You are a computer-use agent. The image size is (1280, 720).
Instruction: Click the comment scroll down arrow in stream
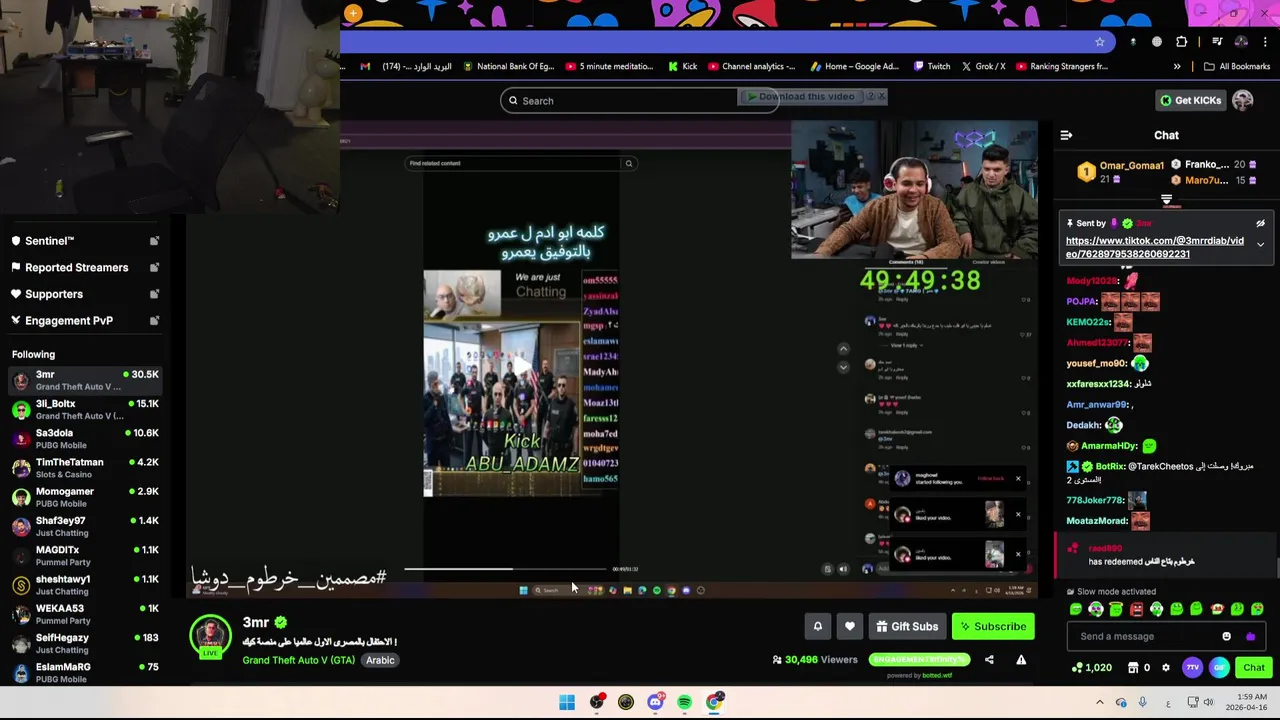pos(843,367)
